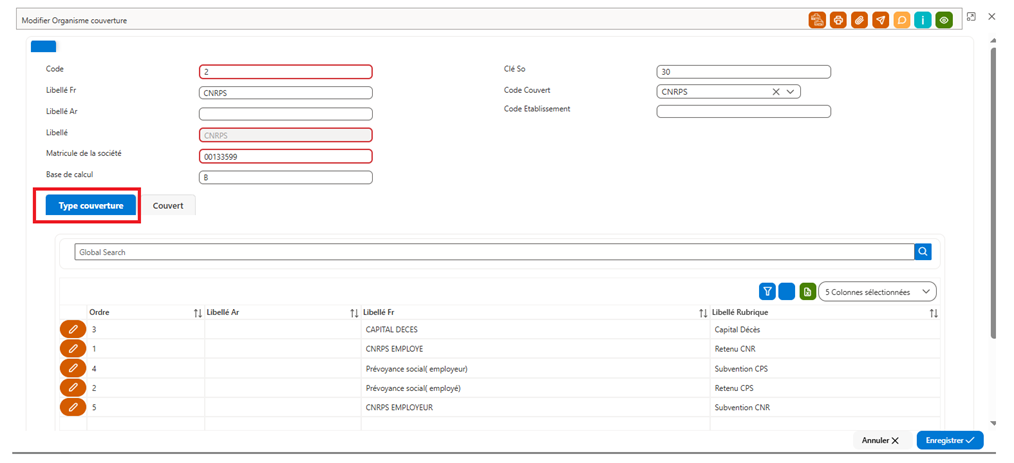The image size is (1014, 463).
Task: Click the Global Search text box
Action: tap(494, 252)
